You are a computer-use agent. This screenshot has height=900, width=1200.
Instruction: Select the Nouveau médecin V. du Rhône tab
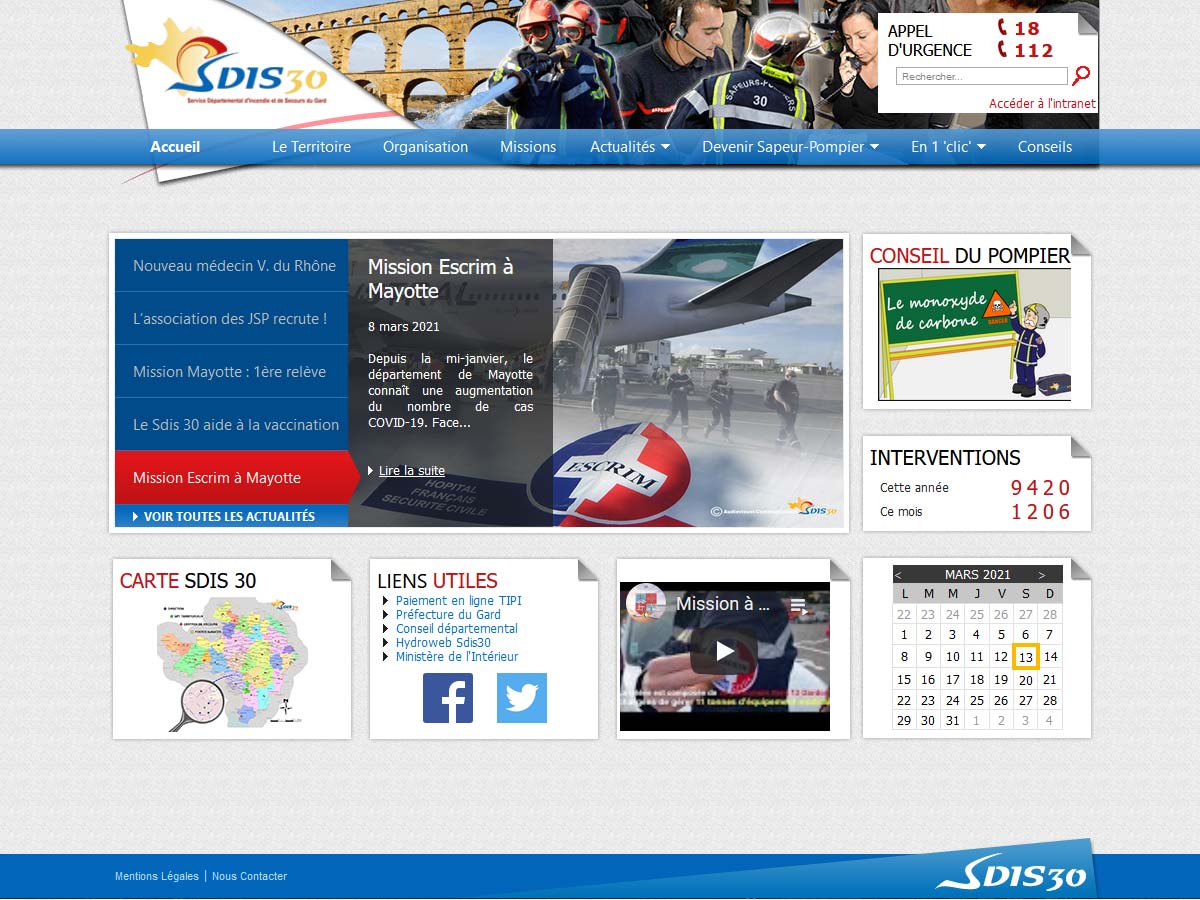tap(231, 265)
